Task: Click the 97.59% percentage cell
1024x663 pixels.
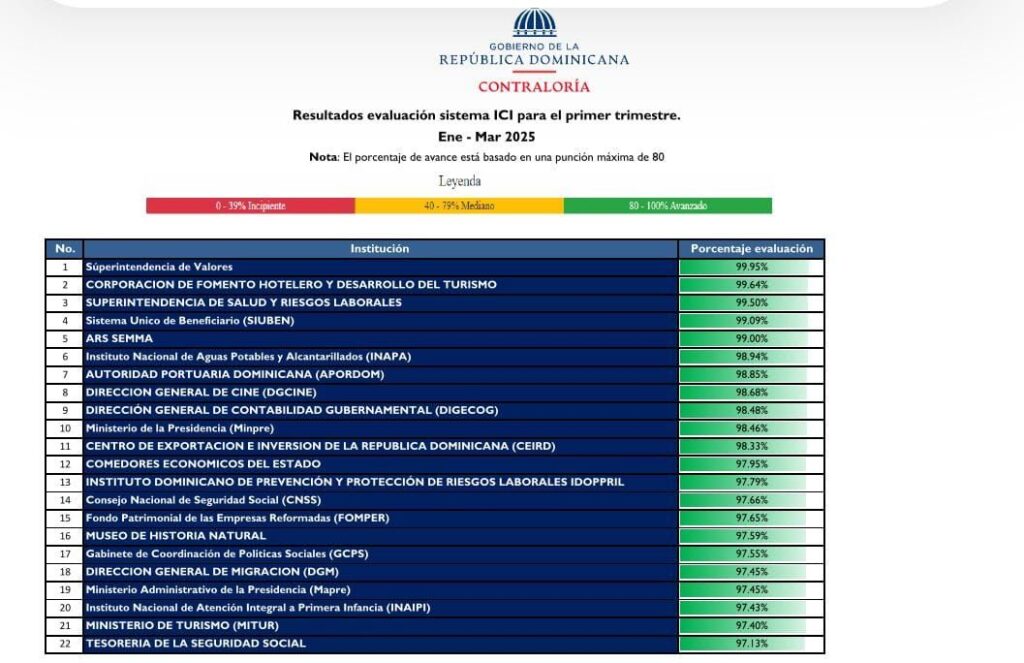Action: pyautogui.click(x=752, y=536)
